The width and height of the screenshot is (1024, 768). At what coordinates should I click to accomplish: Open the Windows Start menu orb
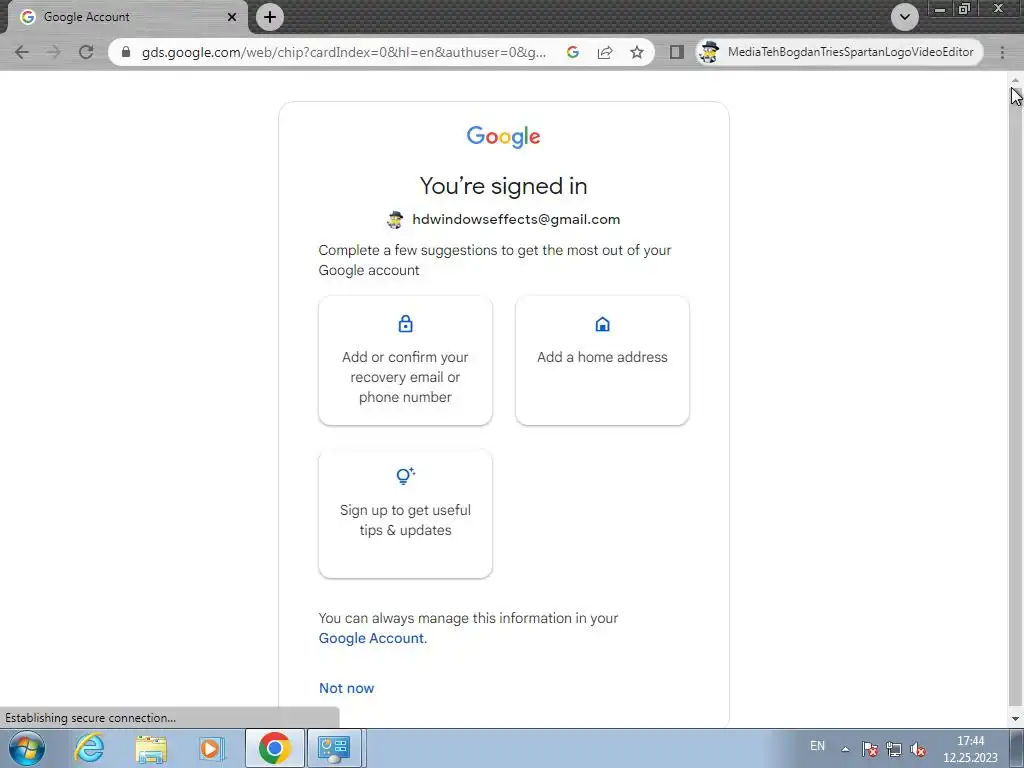pyautogui.click(x=27, y=748)
